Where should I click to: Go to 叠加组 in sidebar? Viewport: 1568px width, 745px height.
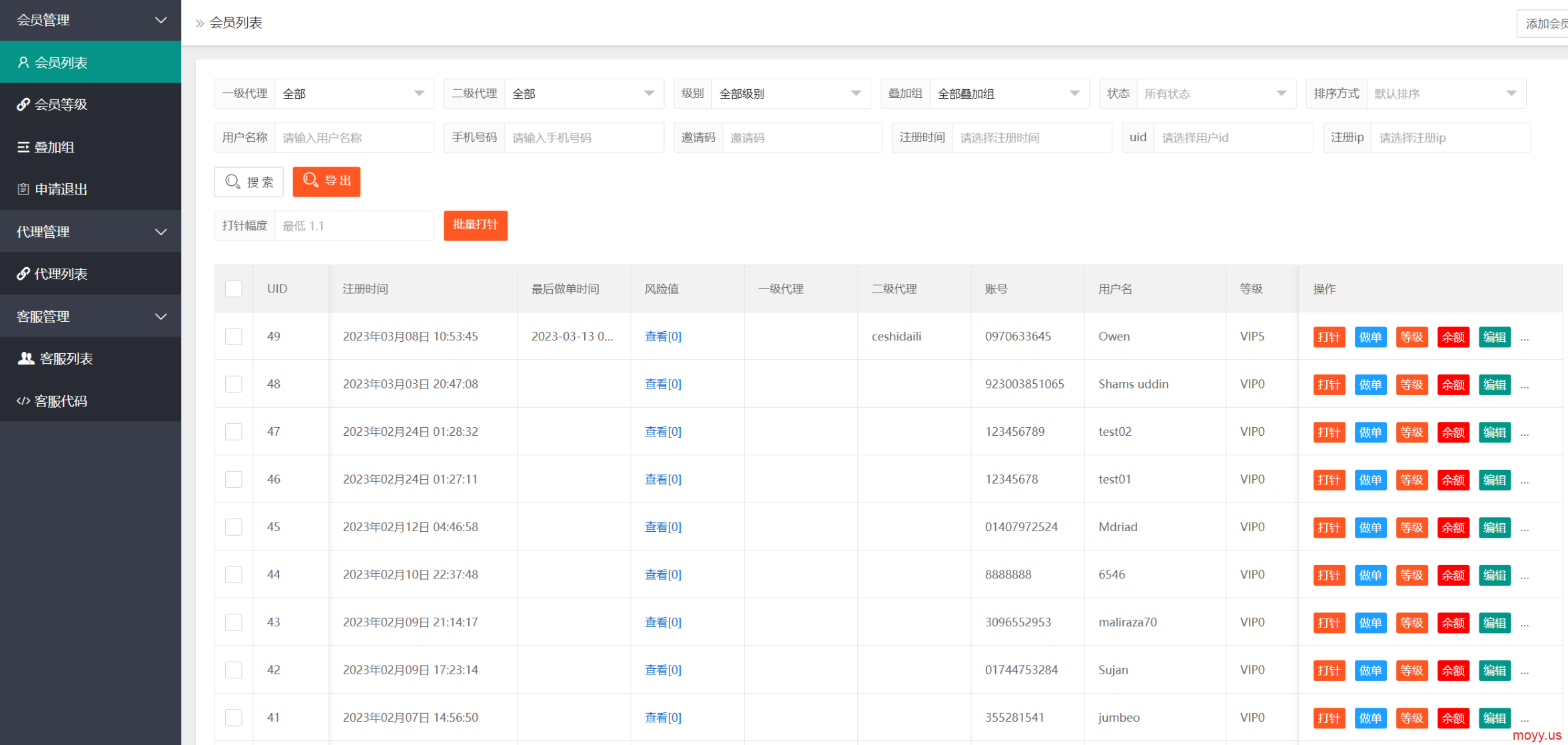tap(91, 147)
